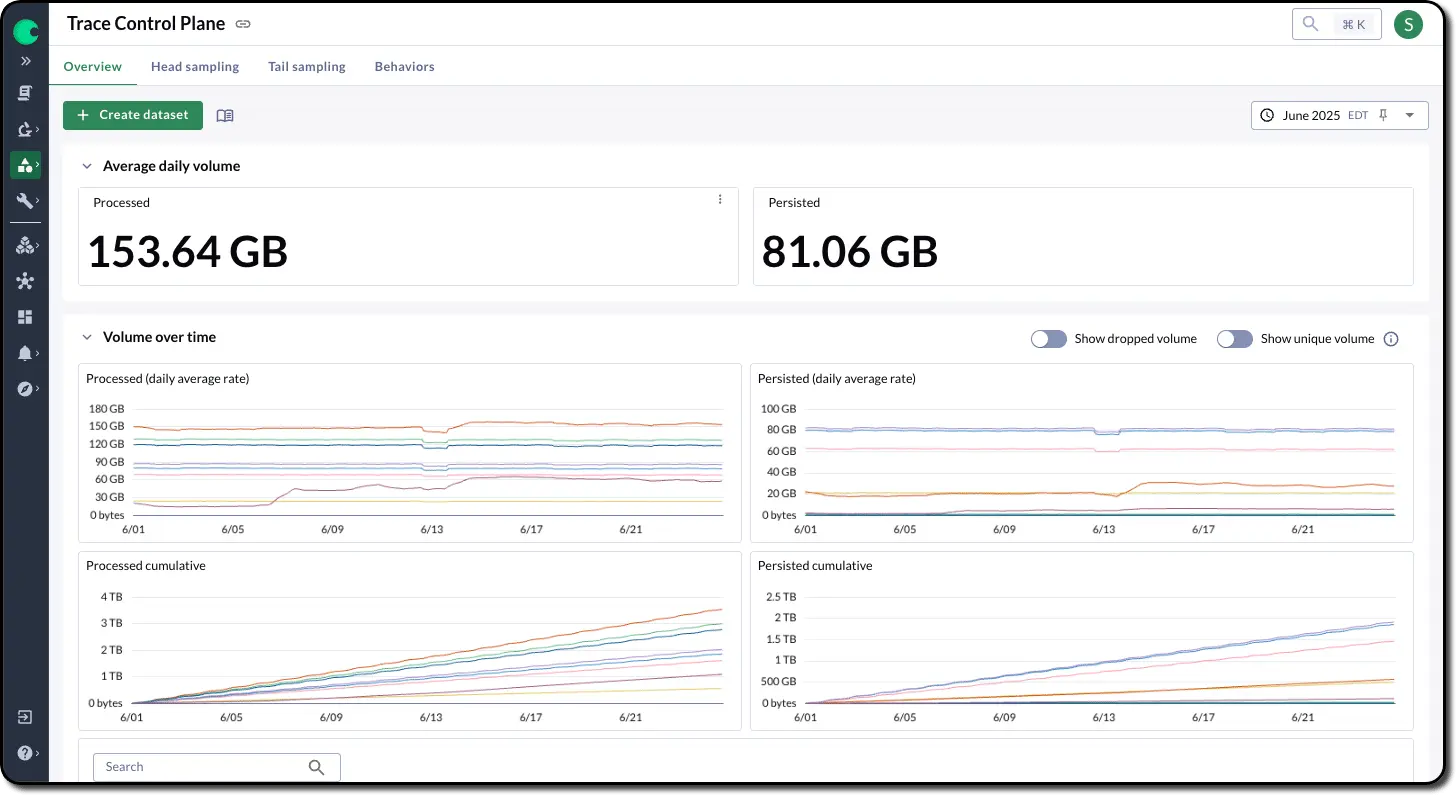Click the copy link icon beside page title

tap(243, 24)
